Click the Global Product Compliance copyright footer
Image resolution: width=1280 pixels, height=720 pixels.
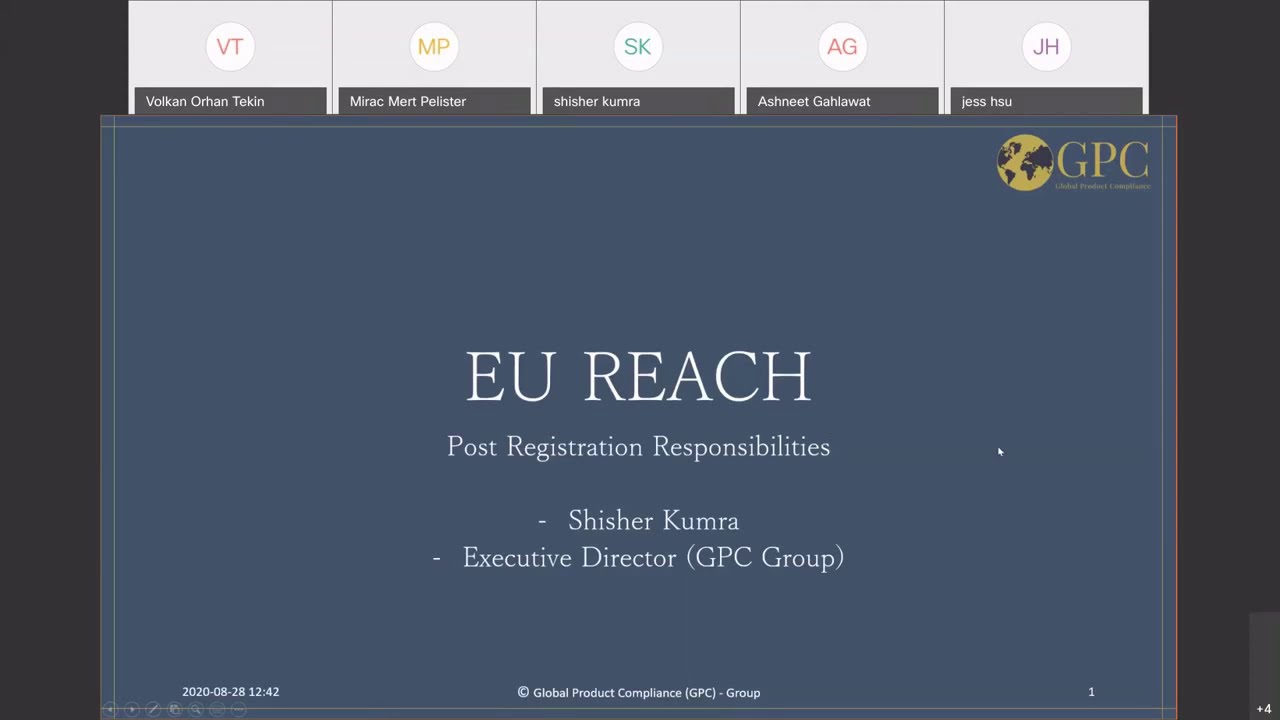pos(639,692)
